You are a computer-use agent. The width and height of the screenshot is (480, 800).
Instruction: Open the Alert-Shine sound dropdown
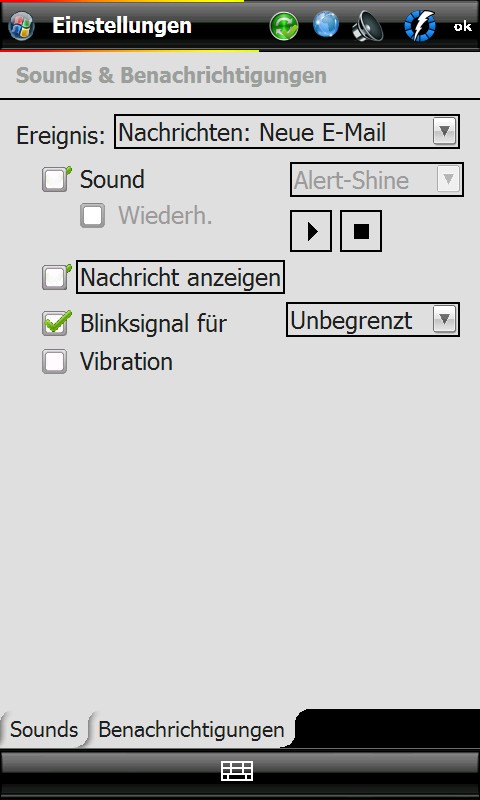tap(377, 180)
